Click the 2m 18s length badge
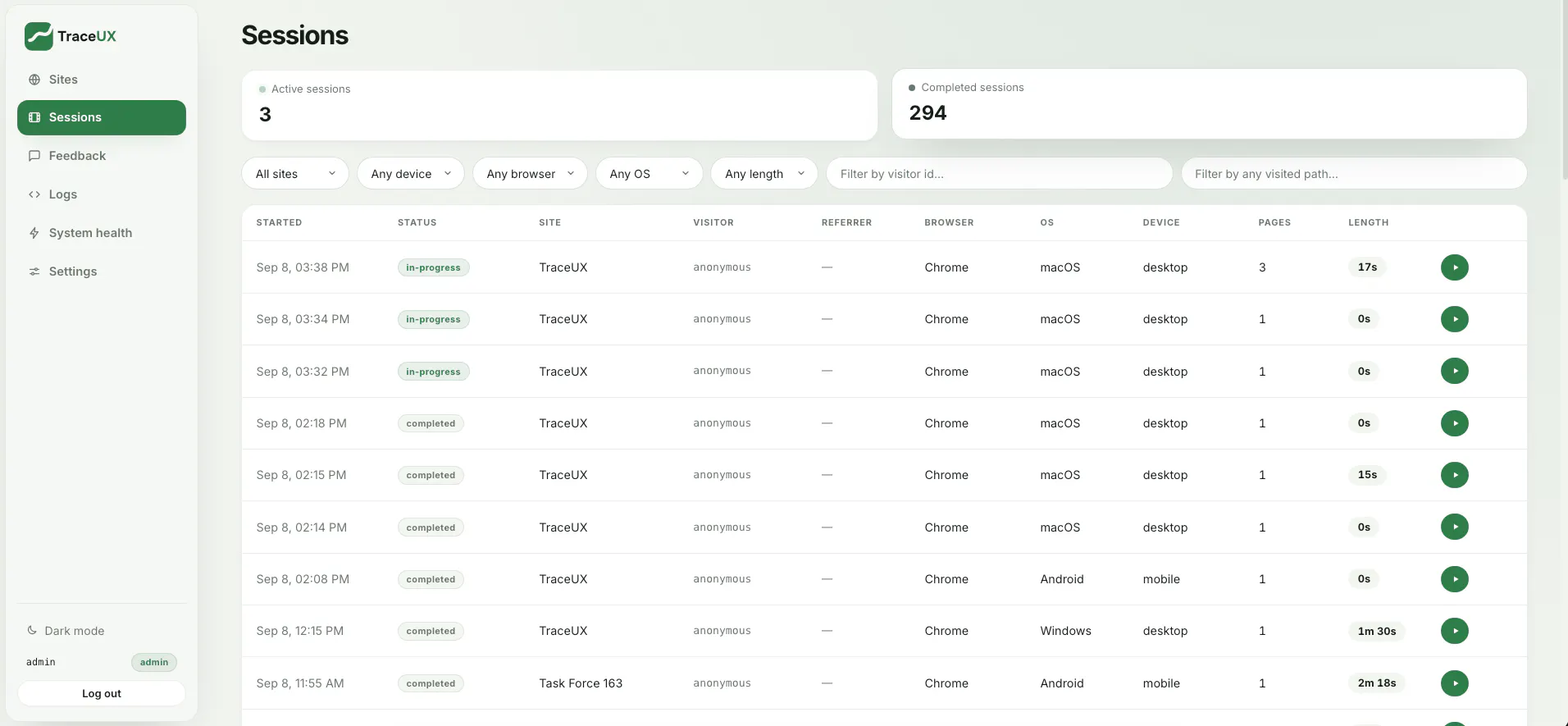 pyautogui.click(x=1376, y=683)
